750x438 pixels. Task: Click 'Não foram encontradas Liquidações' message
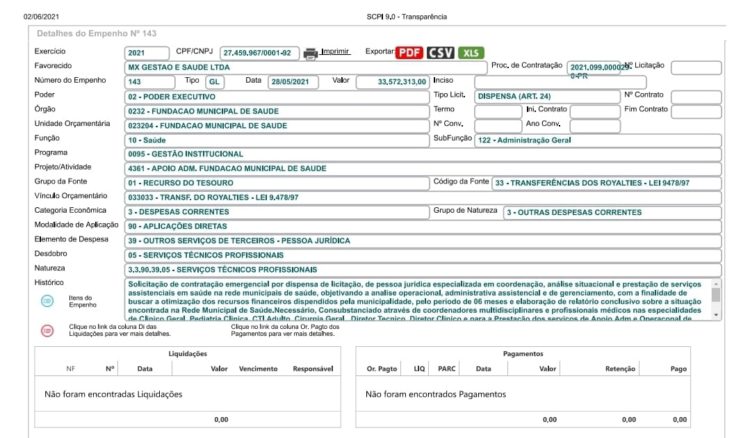tap(113, 394)
